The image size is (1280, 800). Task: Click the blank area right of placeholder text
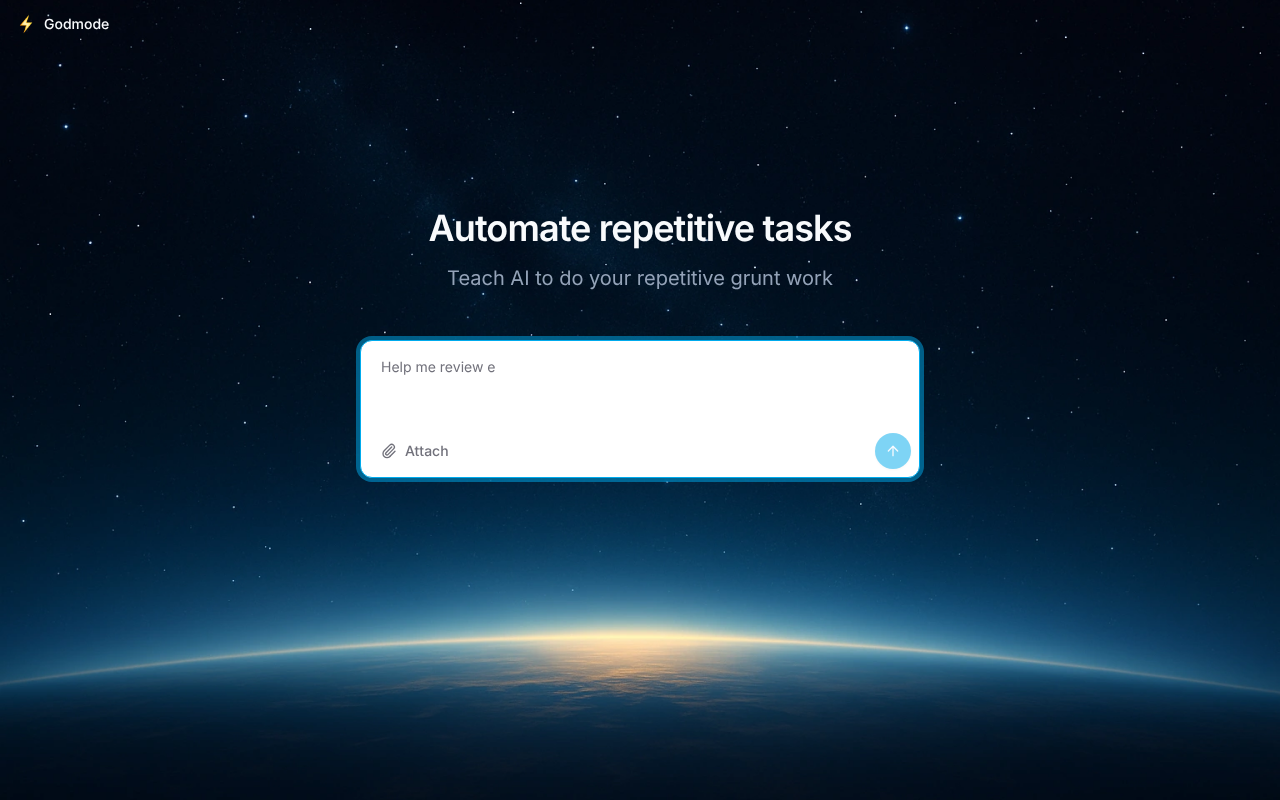point(700,367)
